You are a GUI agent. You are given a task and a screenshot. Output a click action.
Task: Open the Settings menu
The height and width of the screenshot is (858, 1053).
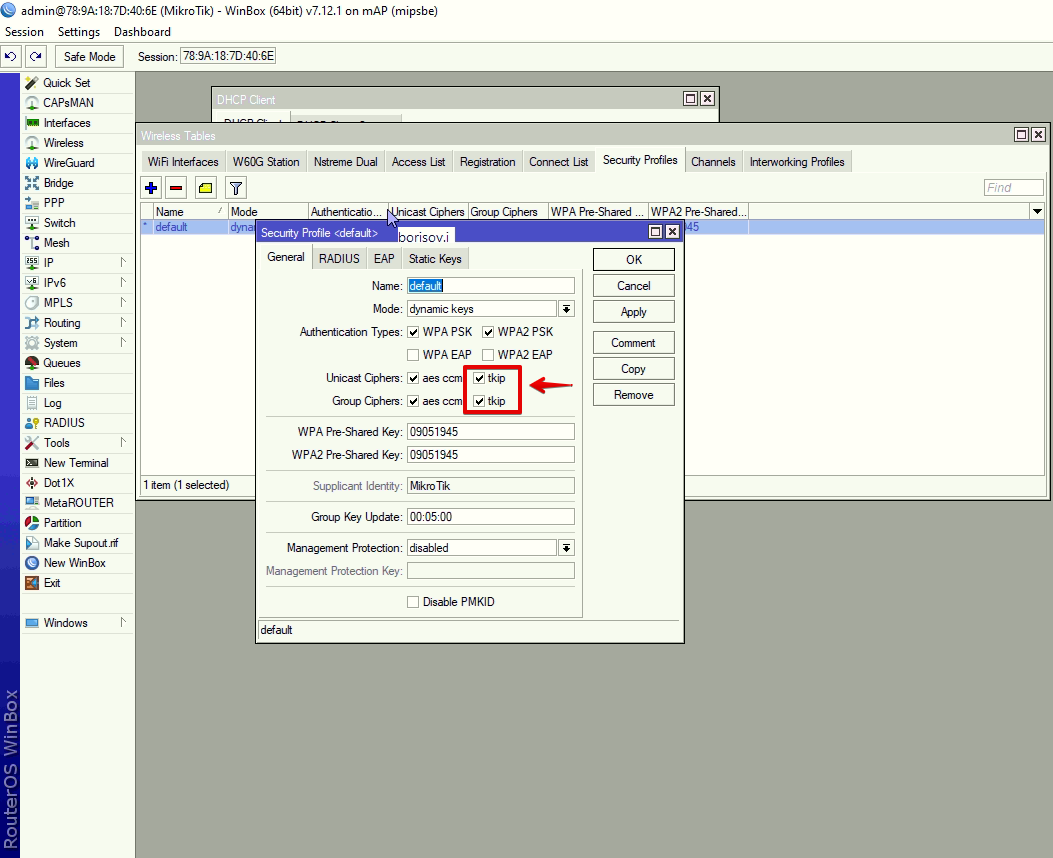tap(79, 32)
